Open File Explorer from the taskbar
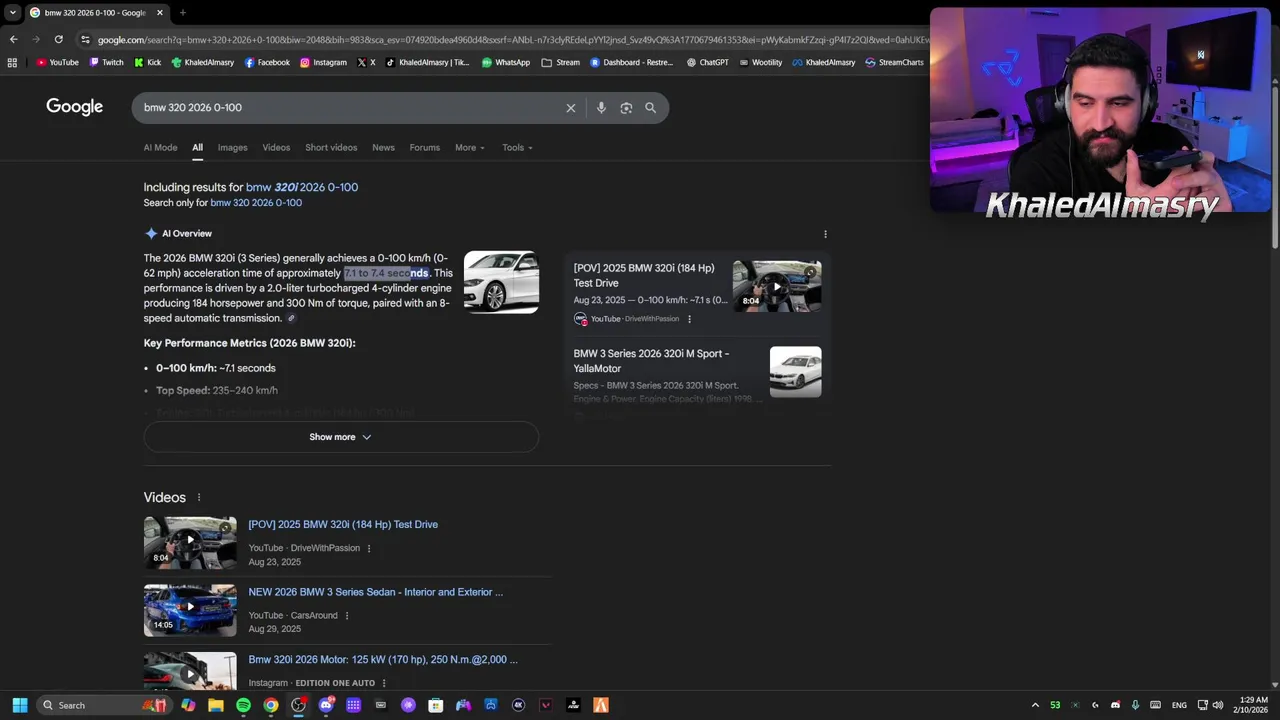The width and height of the screenshot is (1280, 720). pyautogui.click(x=216, y=705)
